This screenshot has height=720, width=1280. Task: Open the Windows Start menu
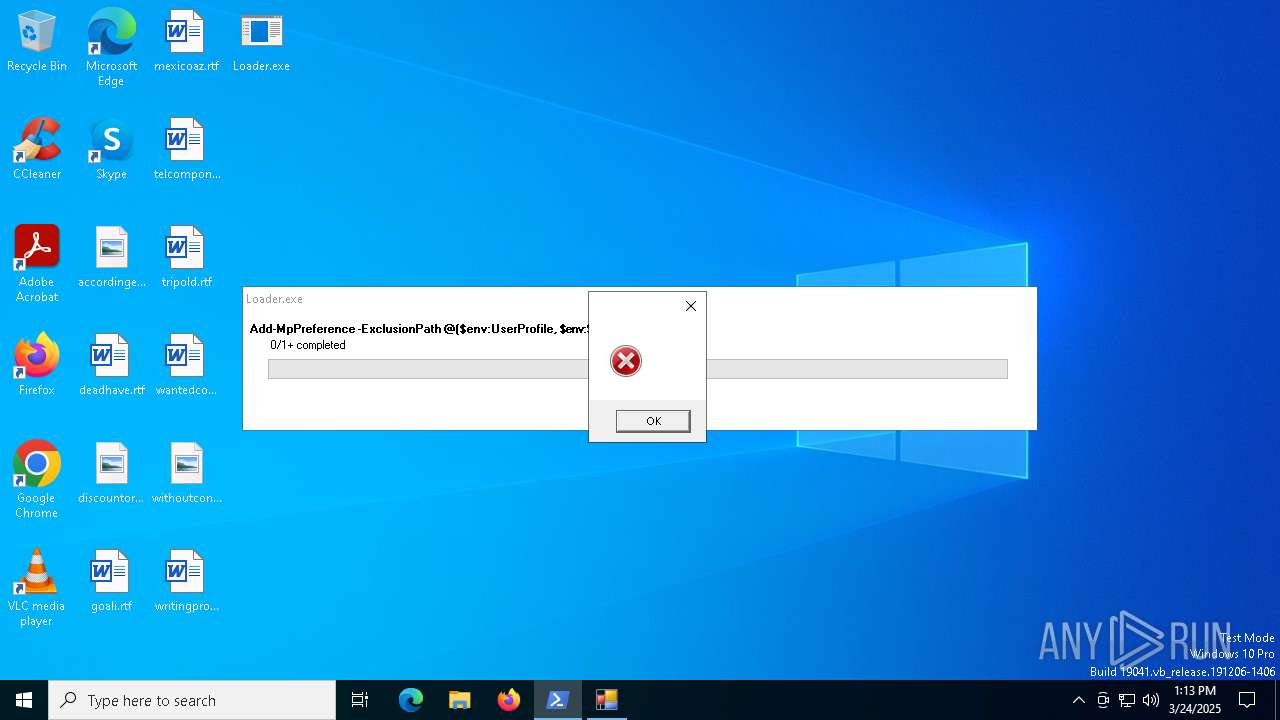[x=24, y=700]
